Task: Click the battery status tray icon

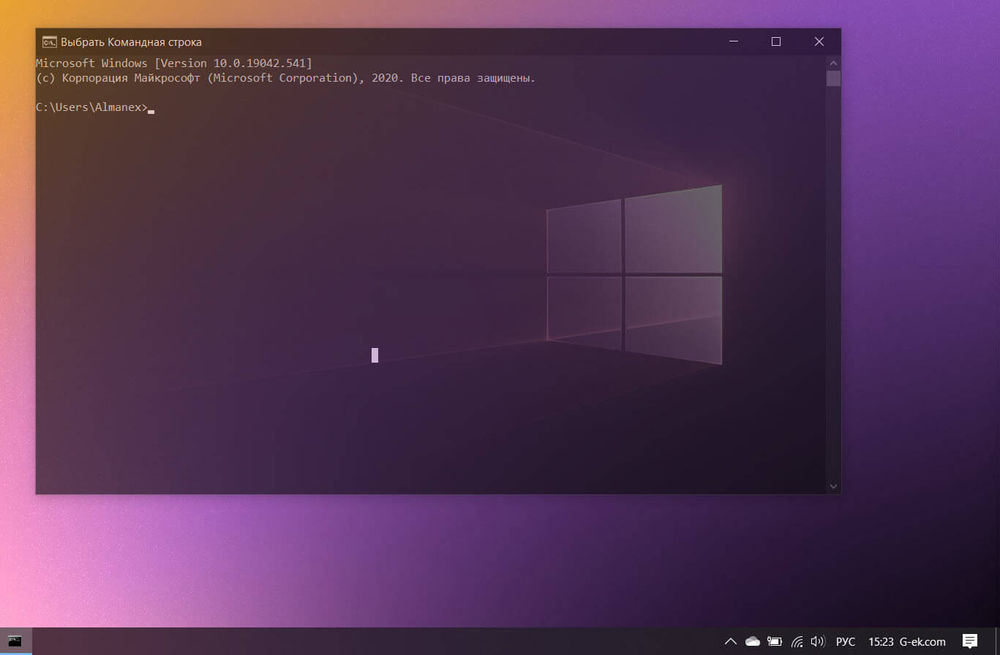Action: point(775,641)
